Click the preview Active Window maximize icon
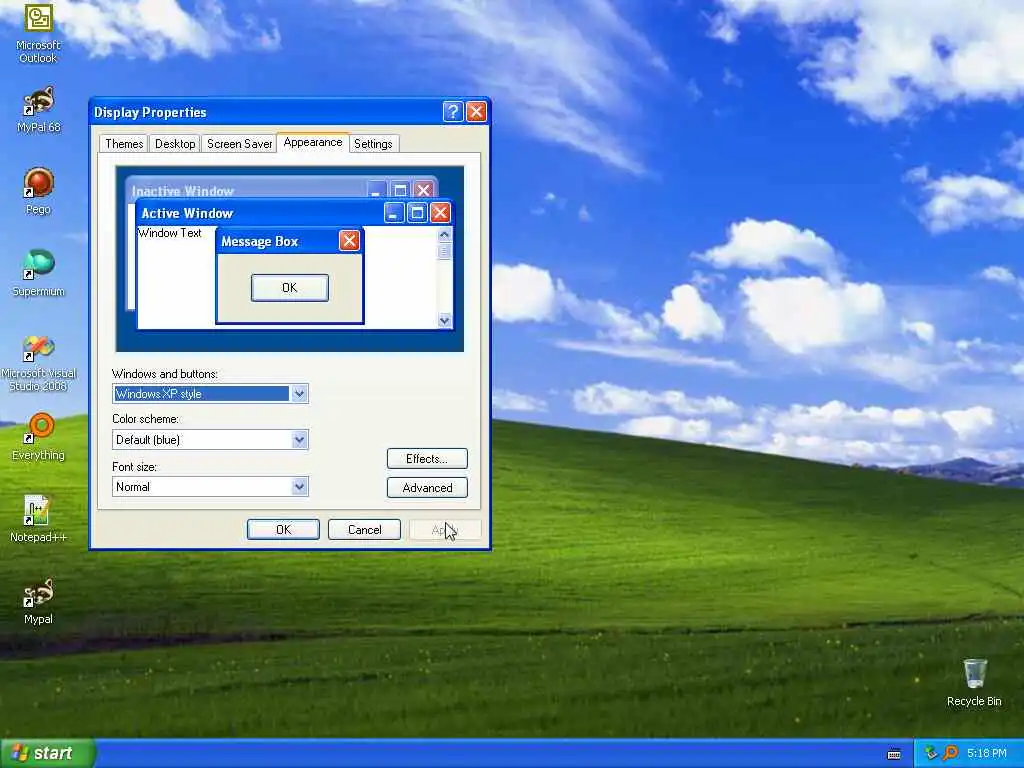The image size is (1024, 768). (x=417, y=213)
